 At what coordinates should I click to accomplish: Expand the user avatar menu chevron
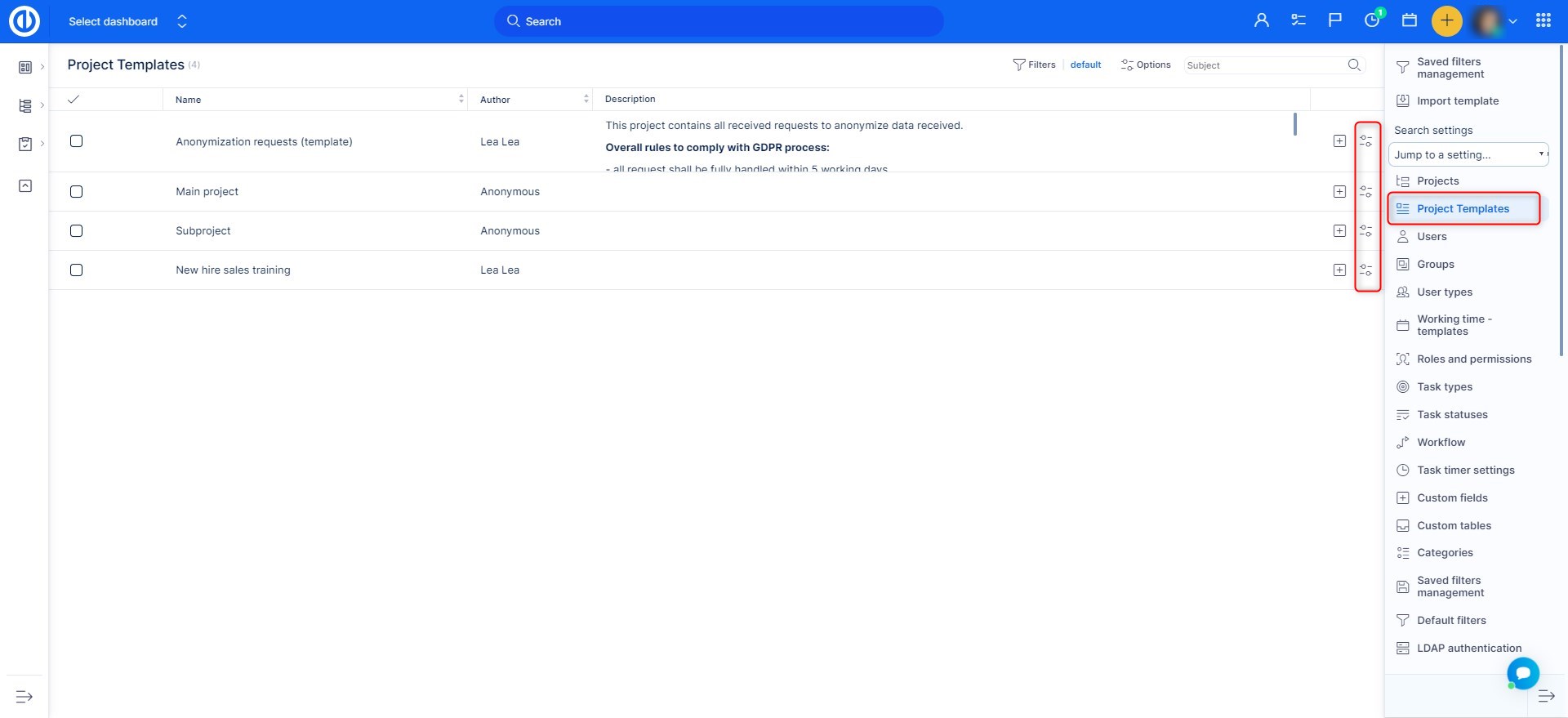click(1512, 22)
